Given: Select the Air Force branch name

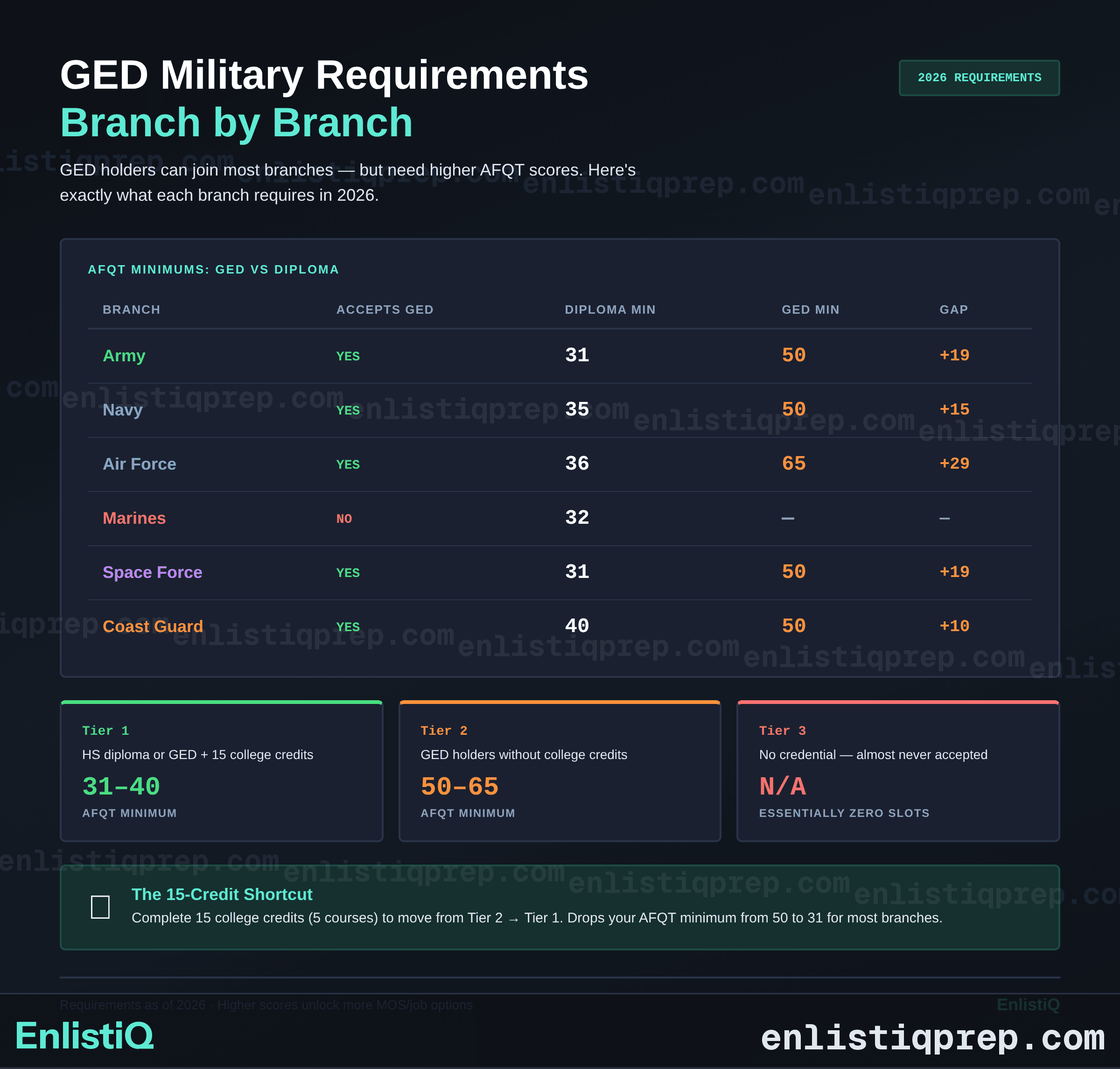Looking at the screenshot, I should (x=140, y=464).
